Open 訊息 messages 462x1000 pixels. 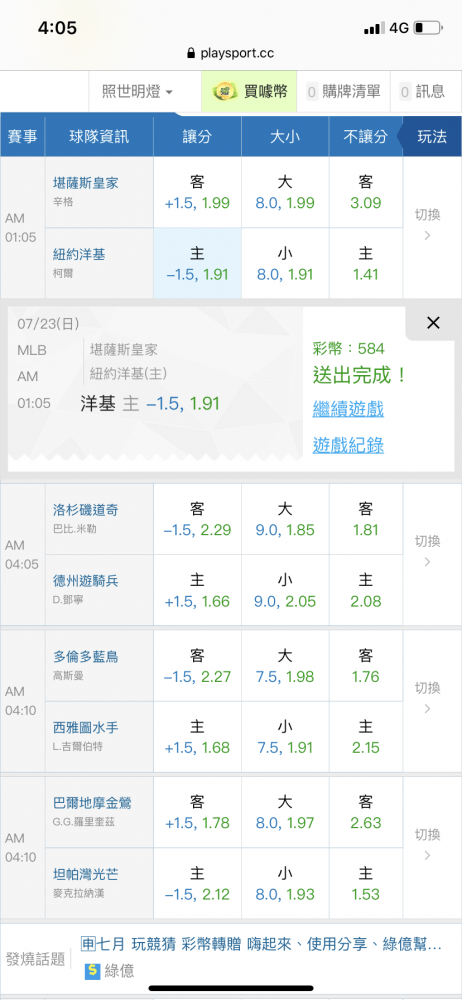421,92
